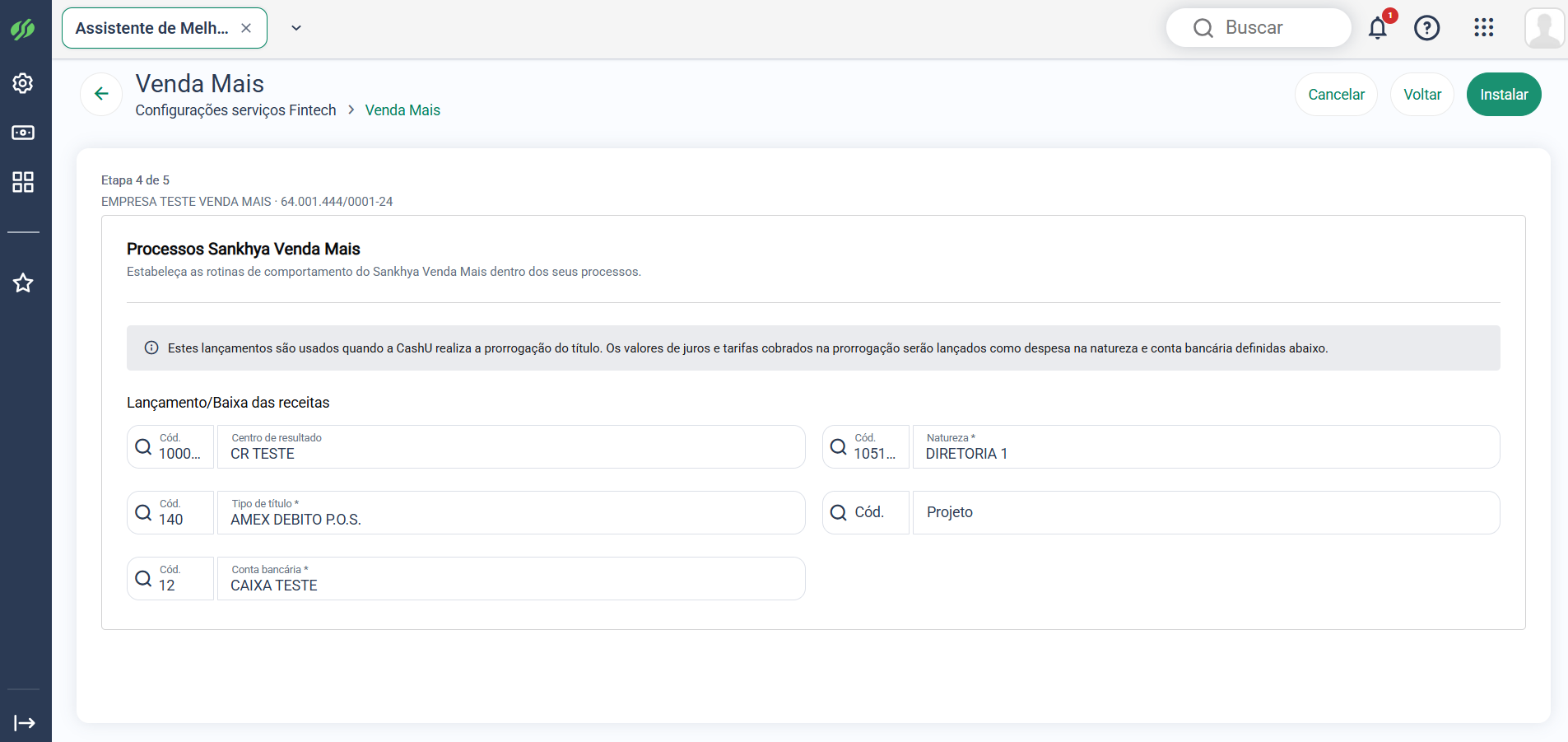The width and height of the screenshot is (1568, 742).
Task: Edit Natureza field DIRETORIA 1
Action: (x=1206, y=446)
